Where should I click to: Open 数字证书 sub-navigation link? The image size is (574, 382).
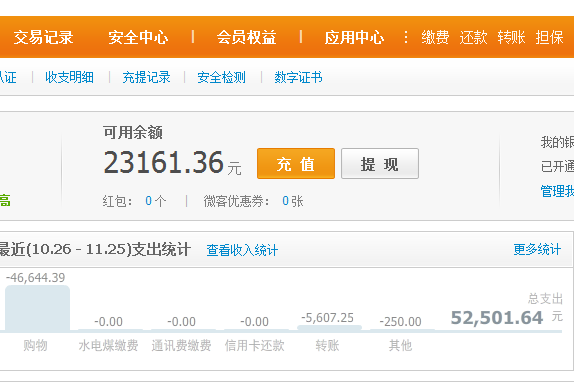point(298,77)
